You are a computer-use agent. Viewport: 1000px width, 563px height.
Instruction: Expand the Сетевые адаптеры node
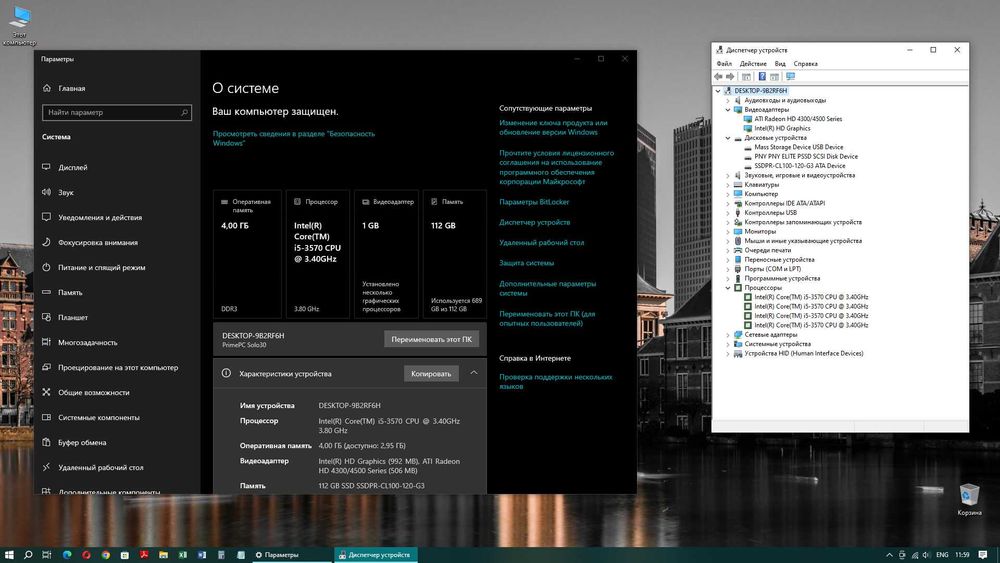pos(728,335)
